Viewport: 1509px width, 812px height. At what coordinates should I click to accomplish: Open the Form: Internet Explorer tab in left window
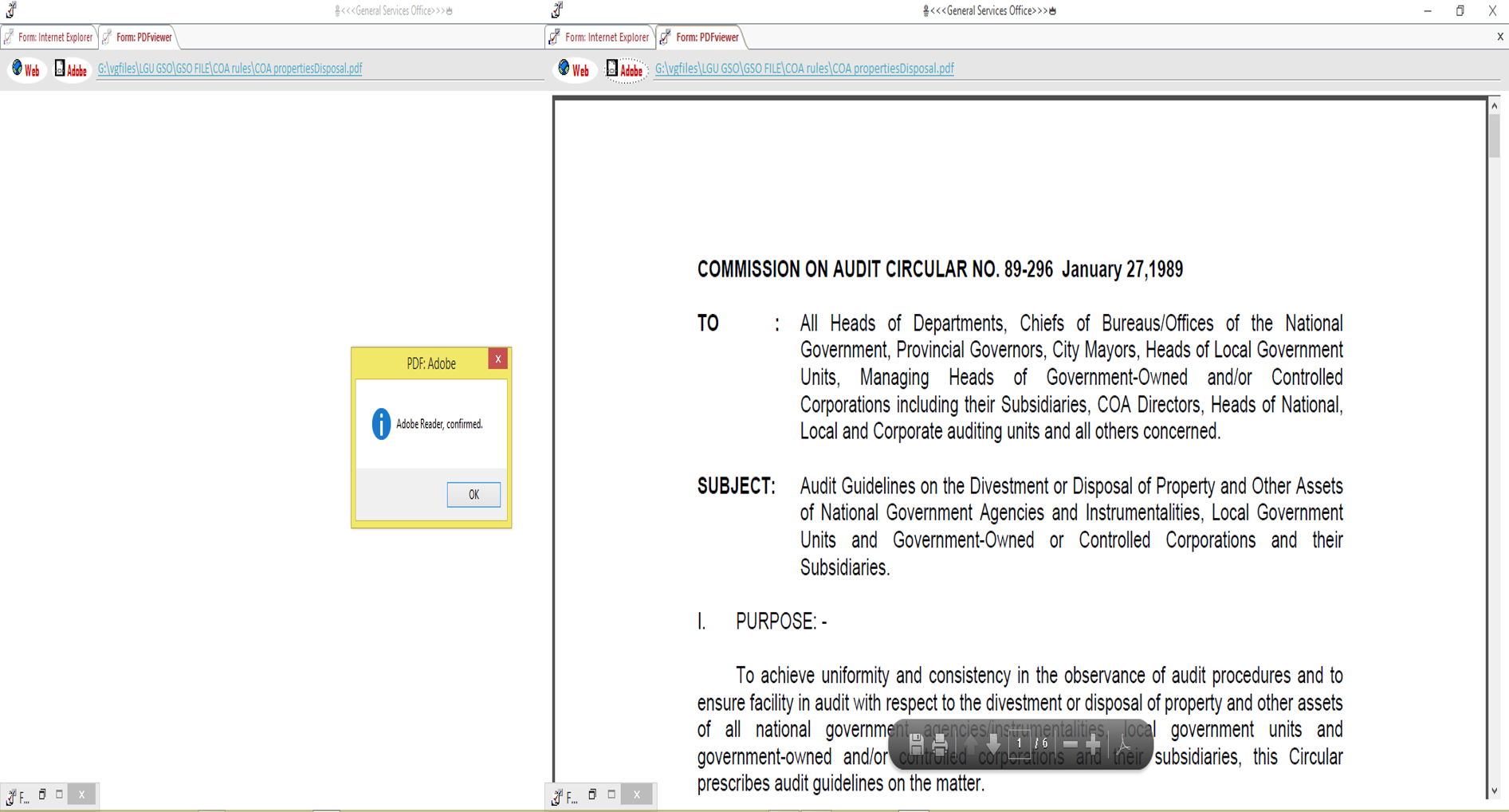[49, 37]
